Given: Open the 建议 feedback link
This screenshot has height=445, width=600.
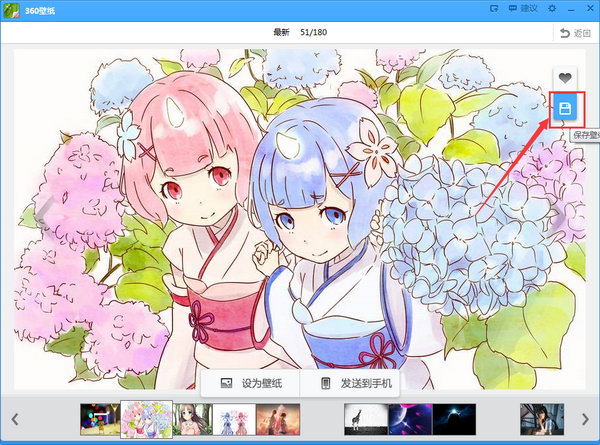Looking at the screenshot, I should tap(523, 8).
